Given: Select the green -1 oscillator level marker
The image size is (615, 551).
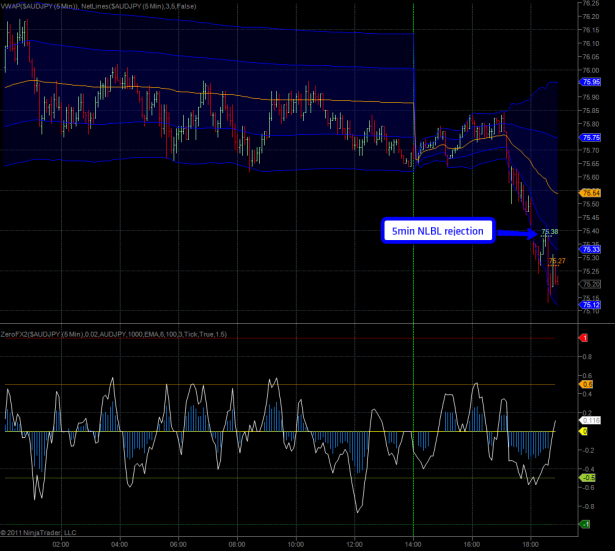Looking at the screenshot, I should tap(585, 525).
